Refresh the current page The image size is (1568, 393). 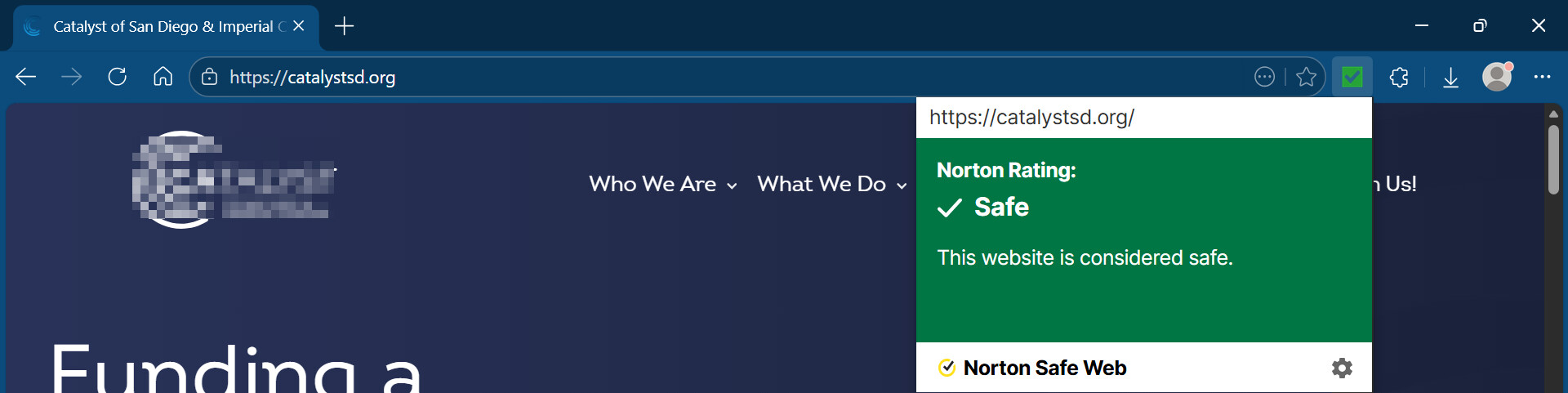tap(118, 77)
